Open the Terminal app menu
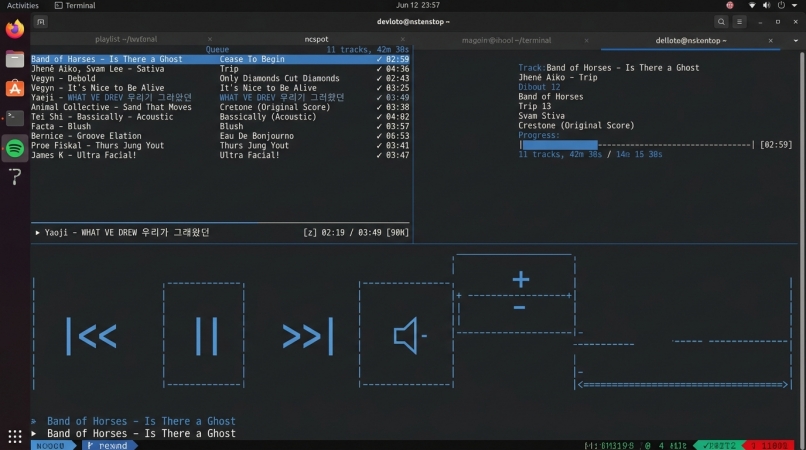The image size is (806, 450). [75, 5]
